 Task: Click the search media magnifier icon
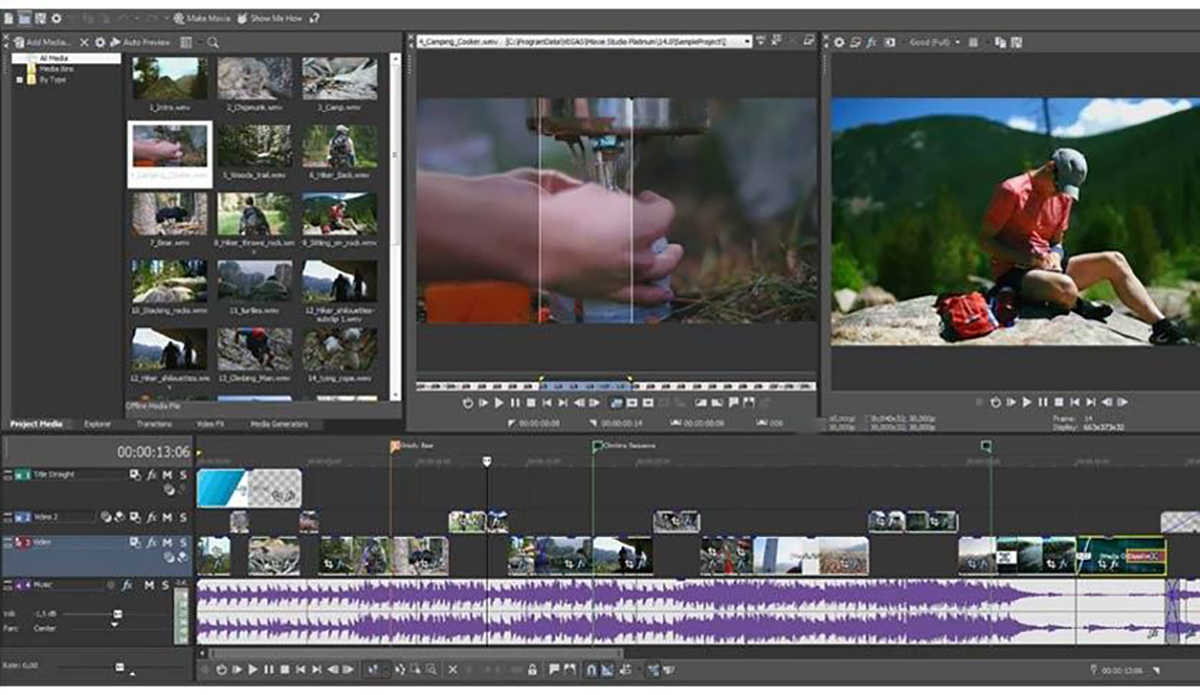(x=213, y=42)
